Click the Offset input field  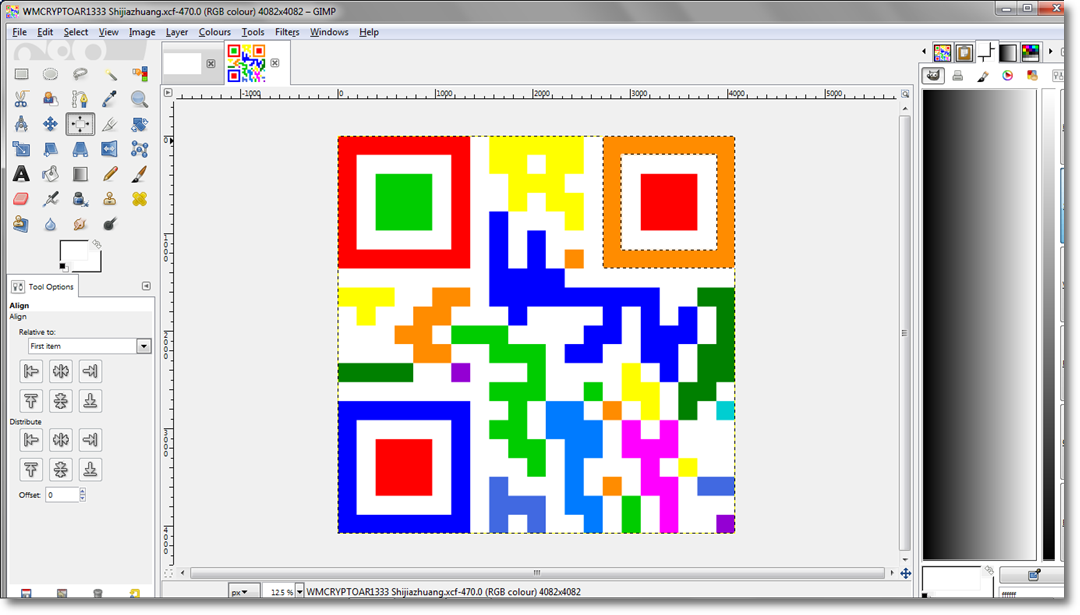(x=62, y=495)
